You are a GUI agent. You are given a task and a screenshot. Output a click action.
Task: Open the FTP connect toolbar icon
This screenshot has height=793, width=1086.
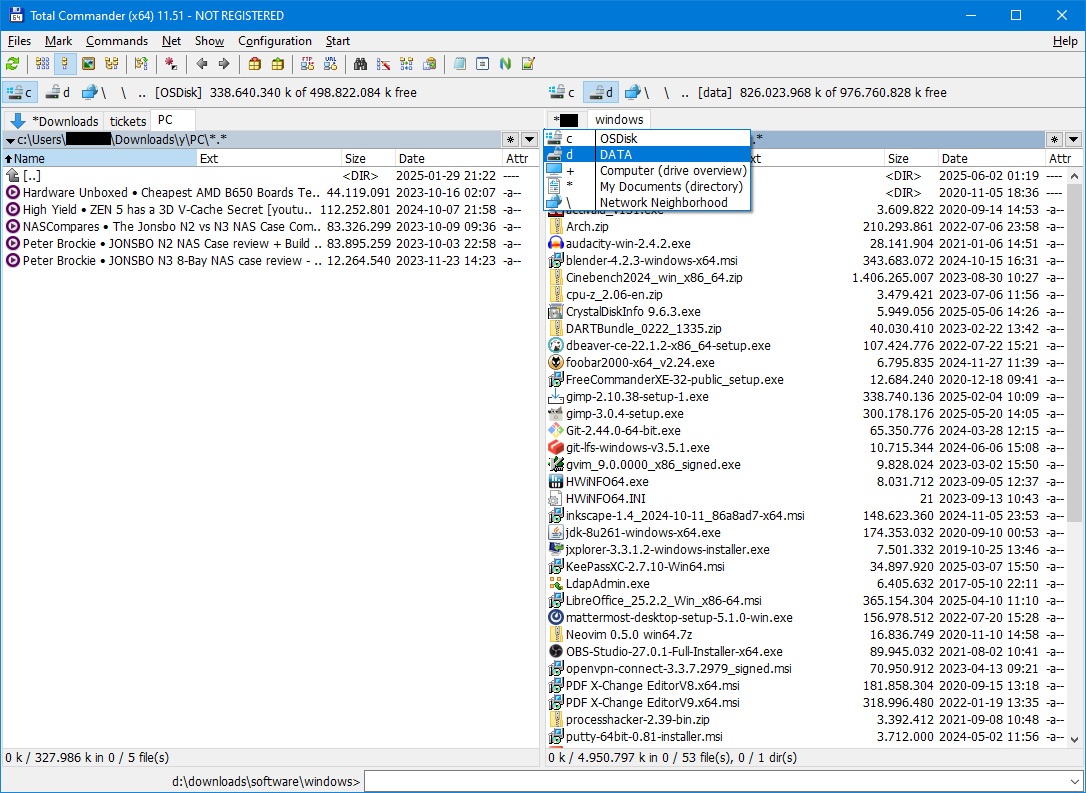pos(308,64)
